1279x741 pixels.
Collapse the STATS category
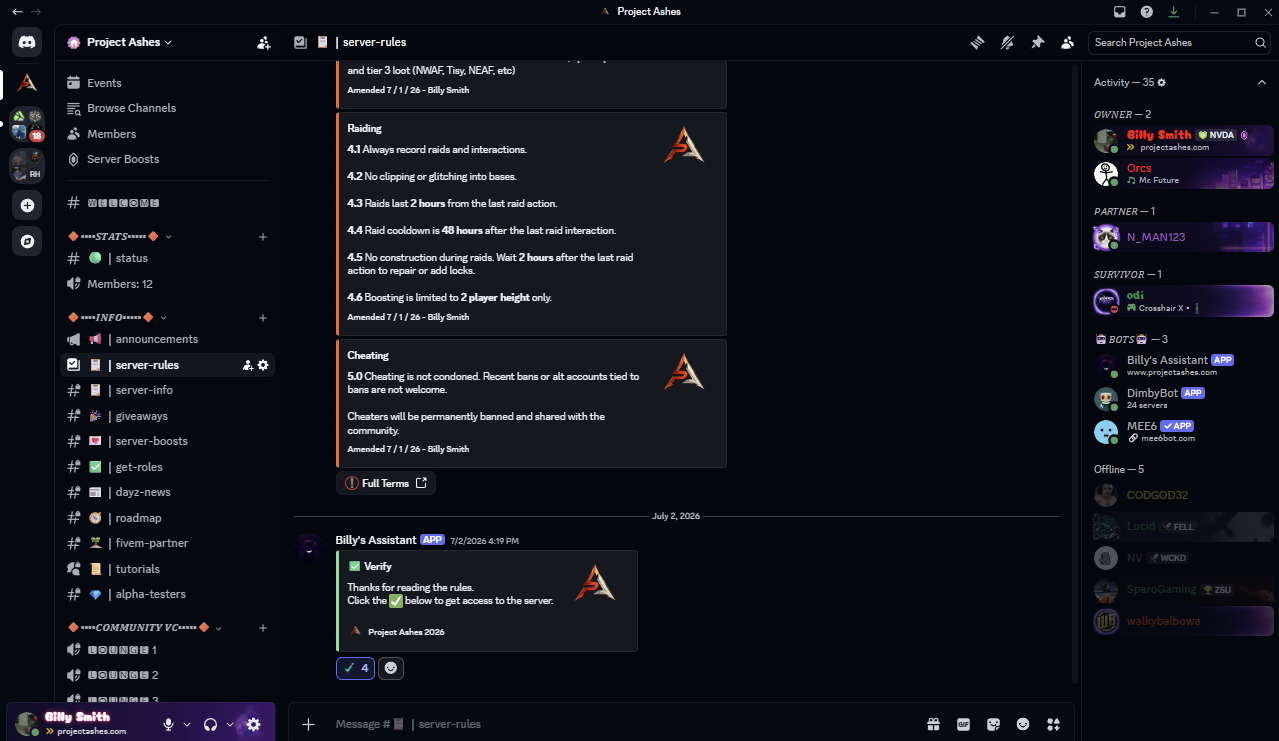click(168, 237)
